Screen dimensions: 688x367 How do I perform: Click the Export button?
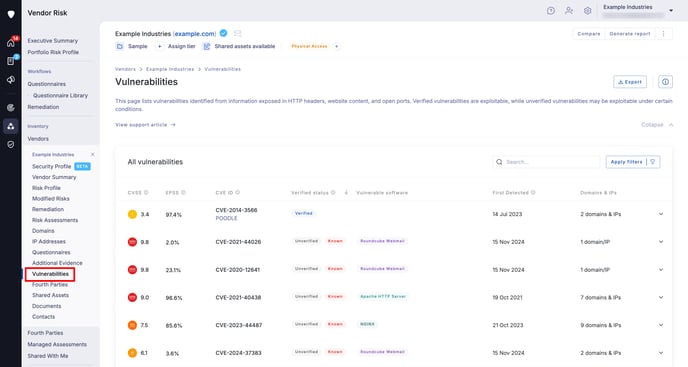[x=630, y=82]
